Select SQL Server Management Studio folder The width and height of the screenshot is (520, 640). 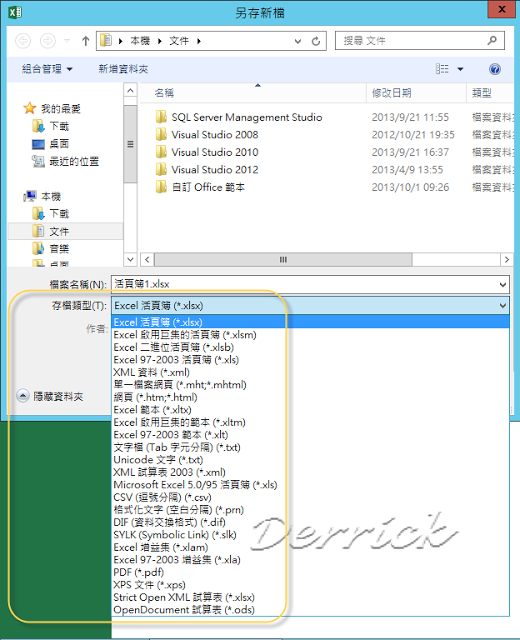coord(247,118)
